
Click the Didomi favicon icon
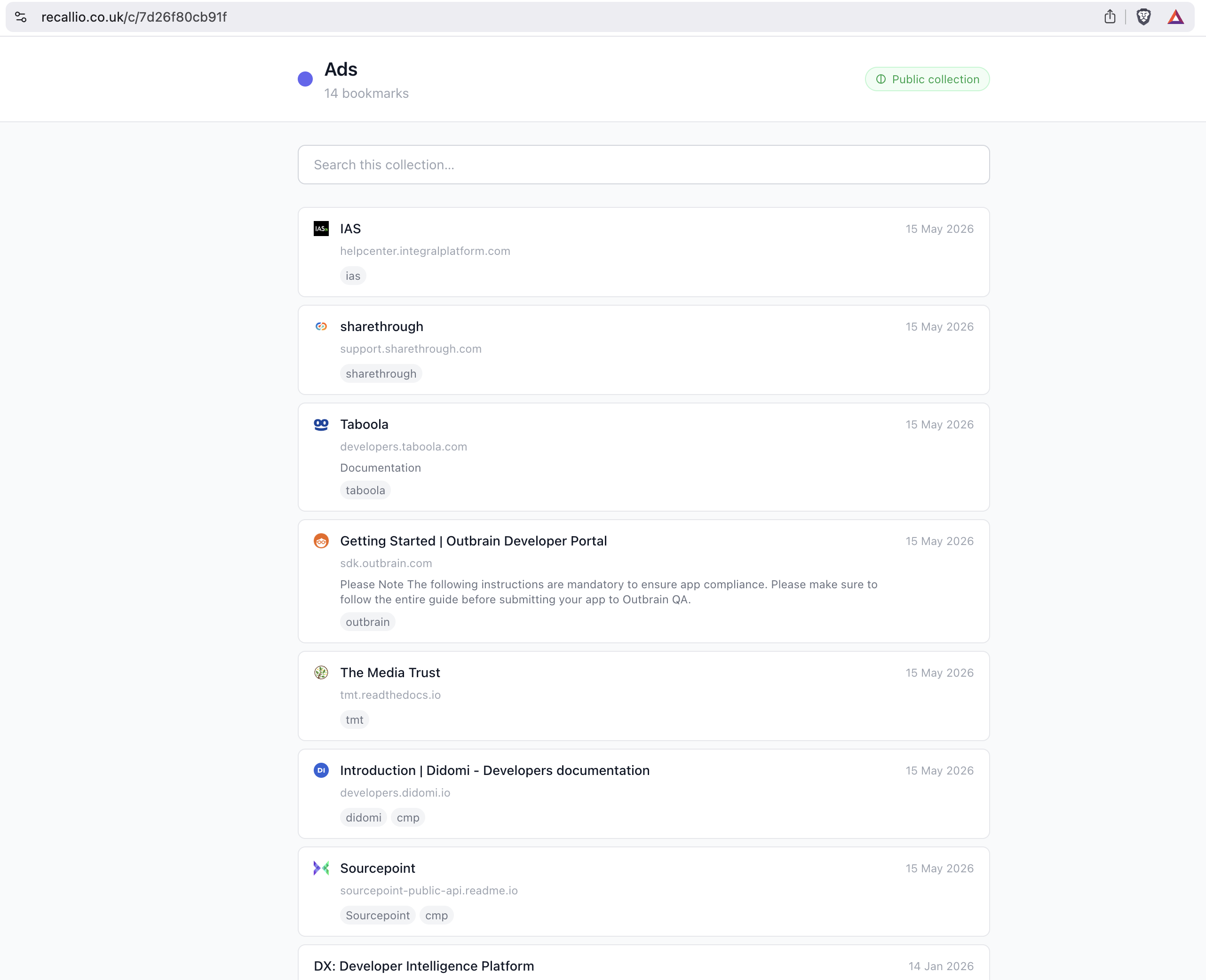point(321,770)
